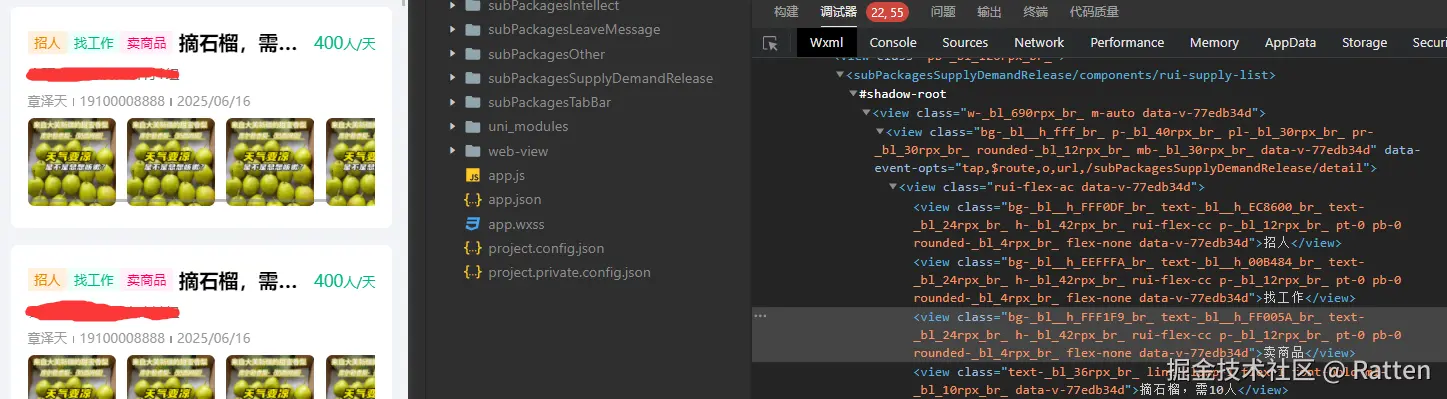Open the 问题 tab
Viewport: 1447px width, 399px height.
click(x=943, y=12)
